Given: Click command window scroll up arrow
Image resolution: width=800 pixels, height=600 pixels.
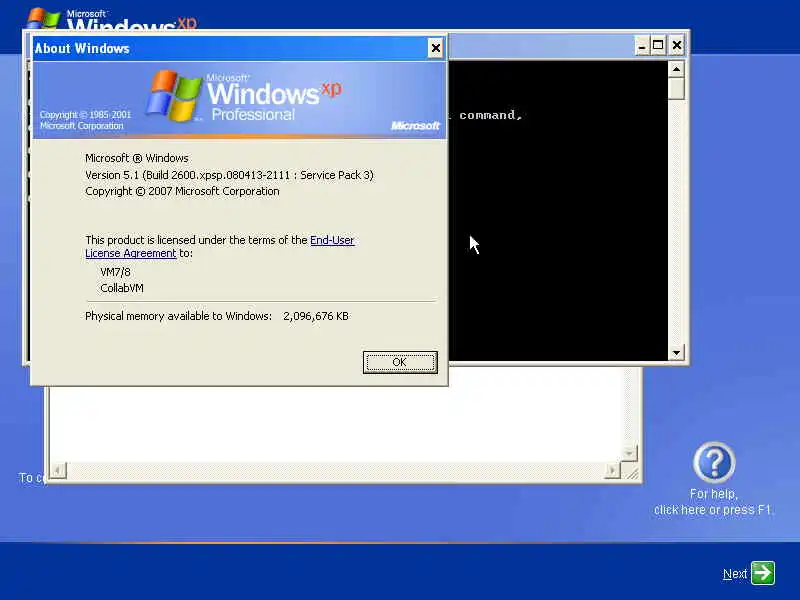Looking at the screenshot, I should coord(676,69).
